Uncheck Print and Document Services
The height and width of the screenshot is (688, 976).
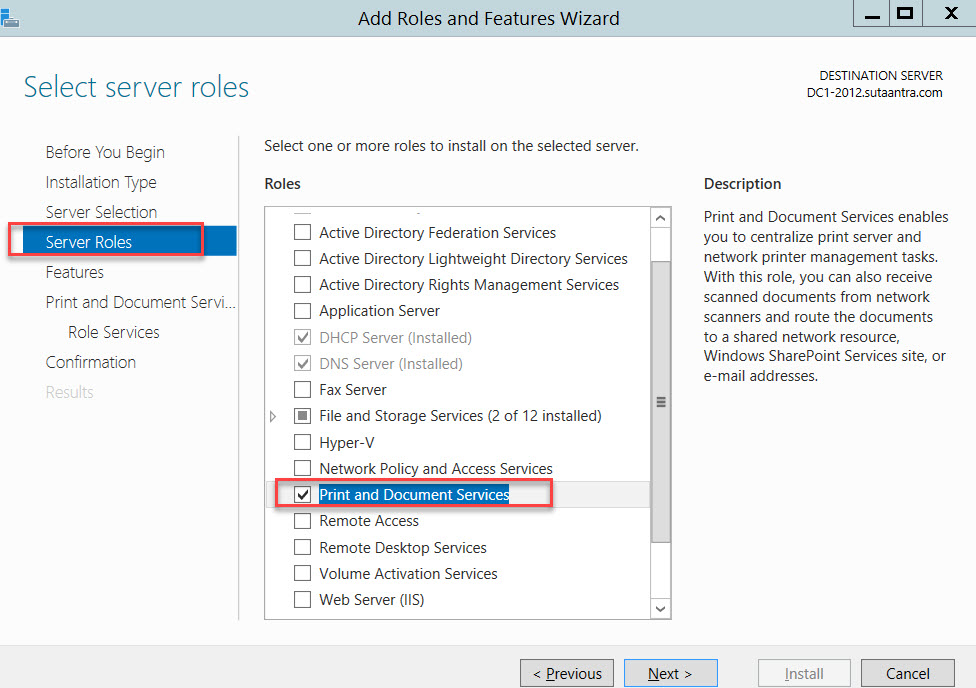(303, 493)
